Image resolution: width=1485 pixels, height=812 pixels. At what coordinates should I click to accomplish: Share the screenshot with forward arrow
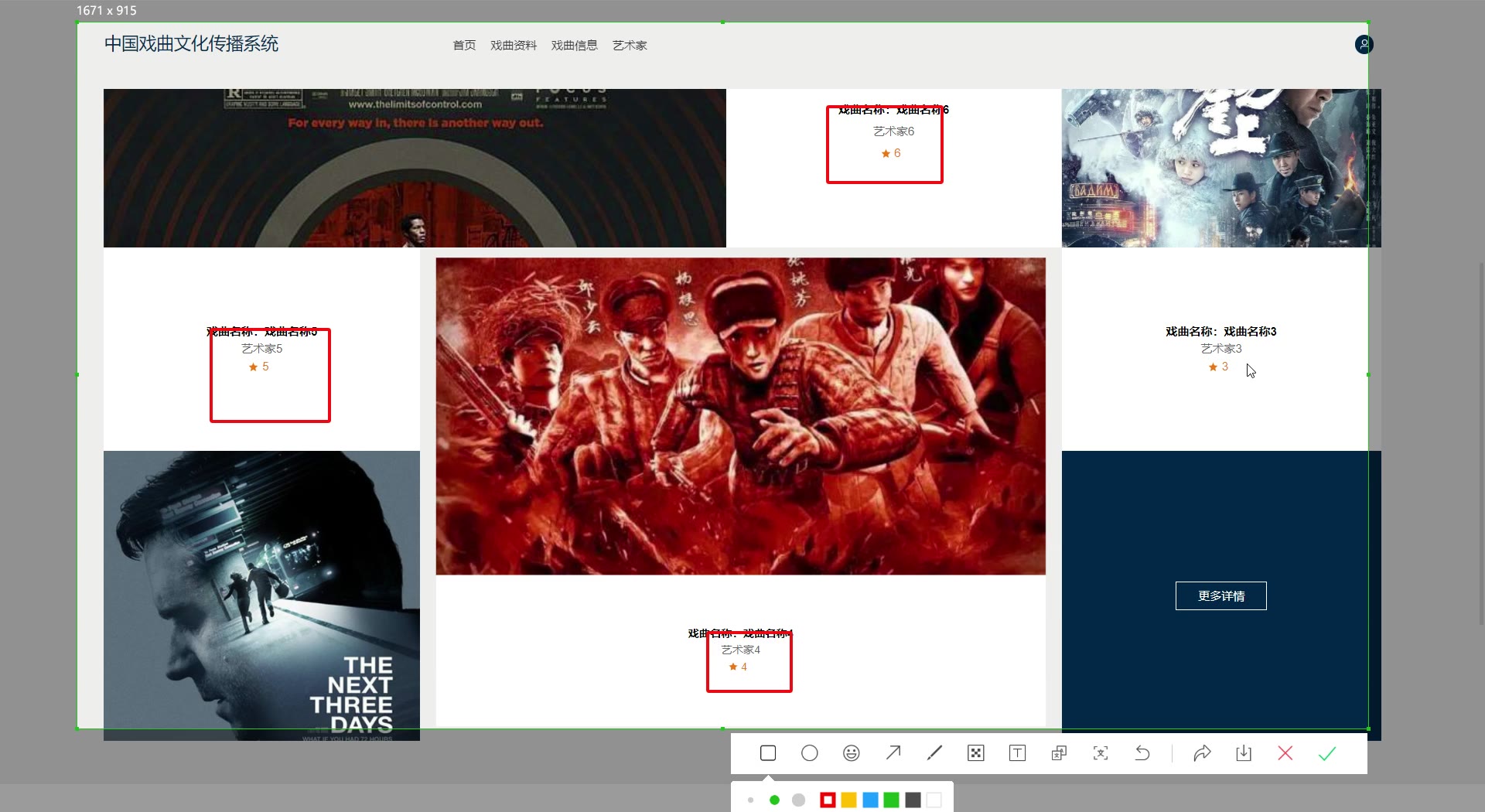pyautogui.click(x=1202, y=753)
